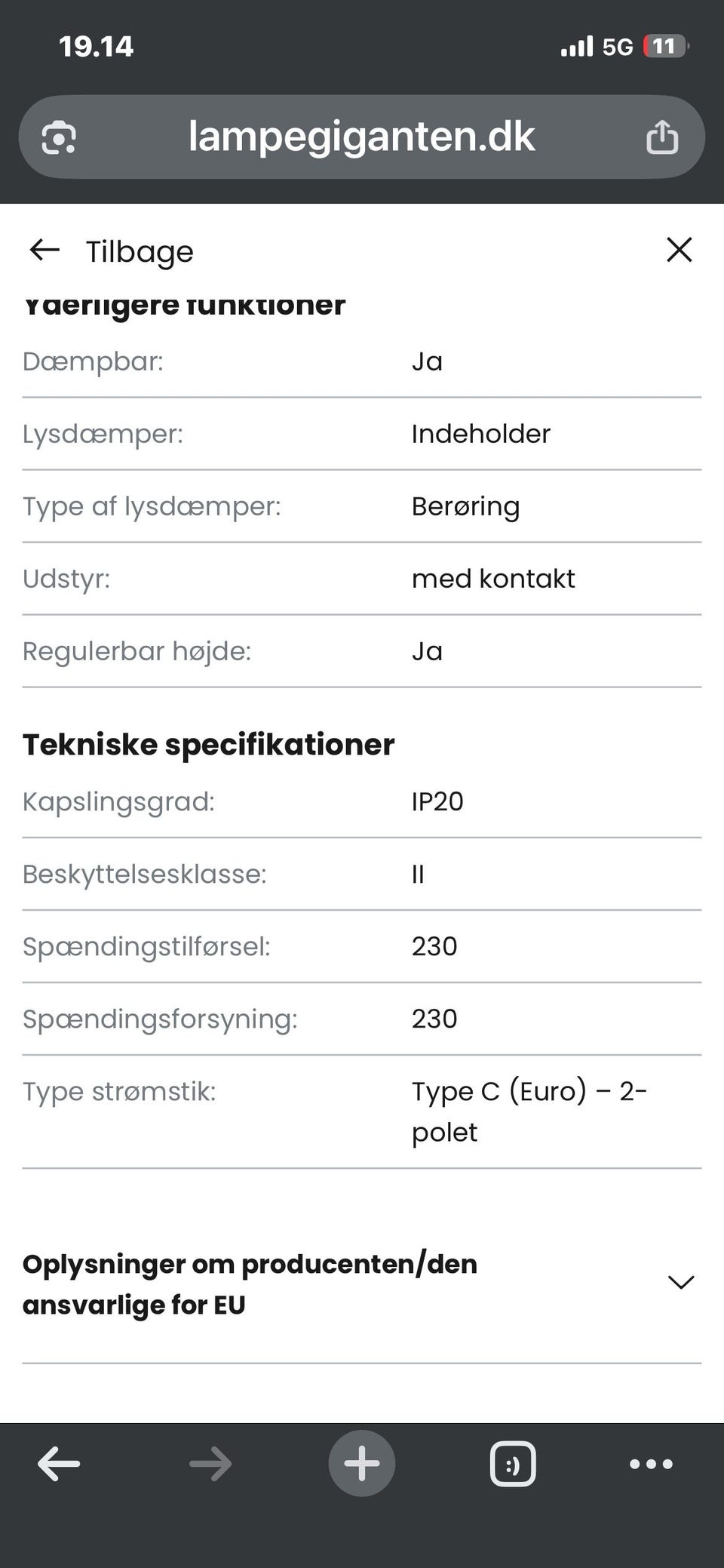Tap the clock showing 19.14

point(97,47)
